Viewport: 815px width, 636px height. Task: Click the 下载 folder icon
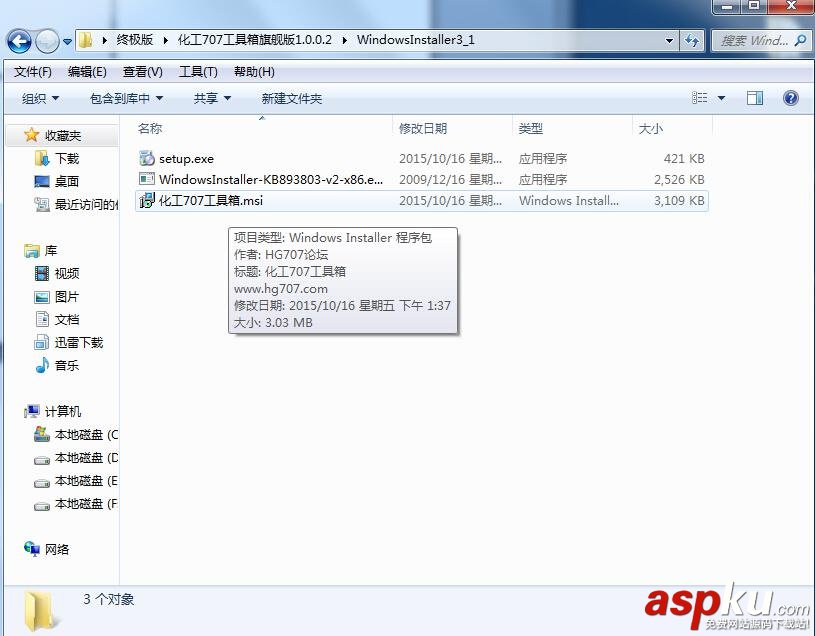pyautogui.click(x=42, y=158)
